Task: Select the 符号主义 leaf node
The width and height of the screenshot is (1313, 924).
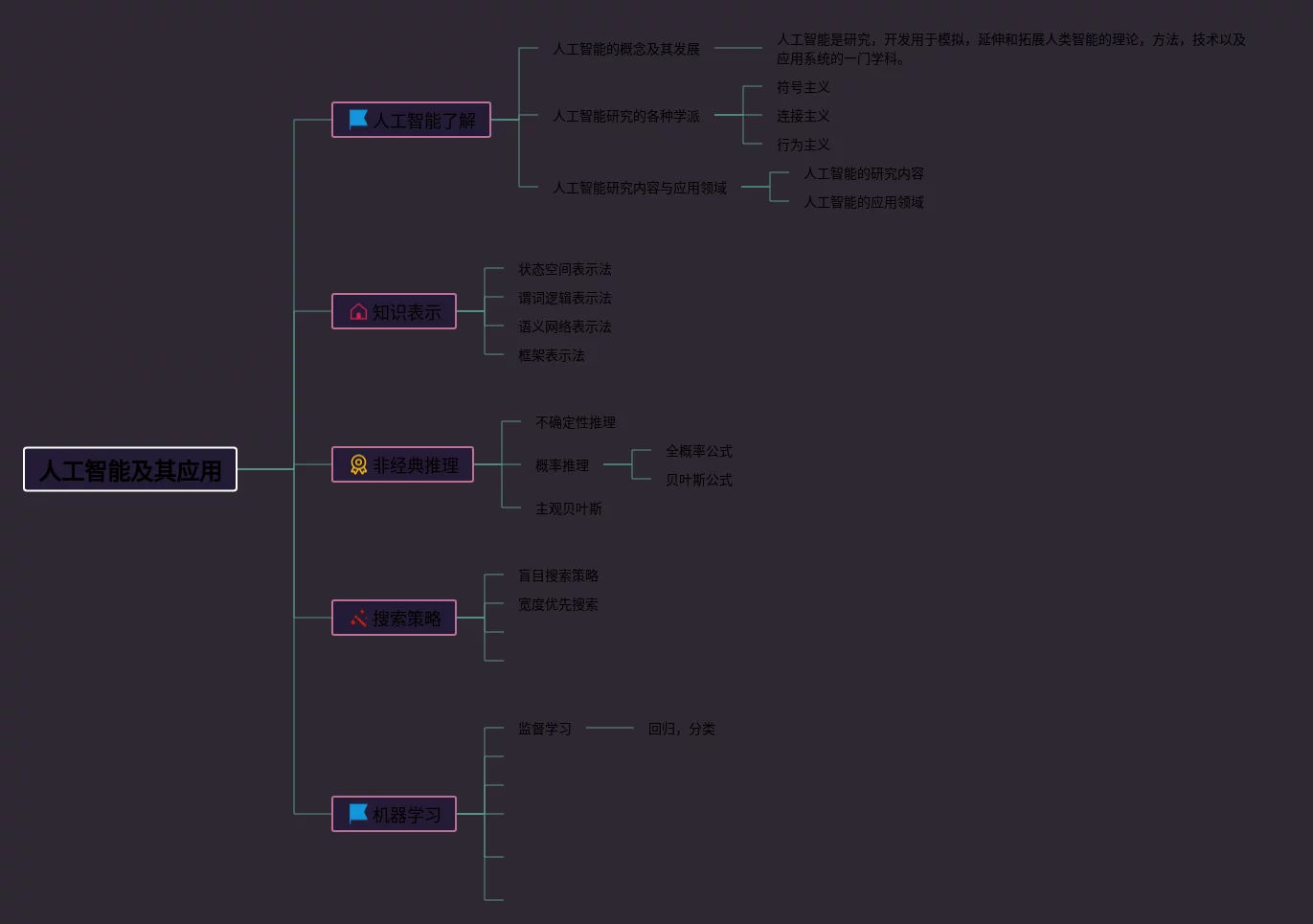Action: (x=803, y=87)
